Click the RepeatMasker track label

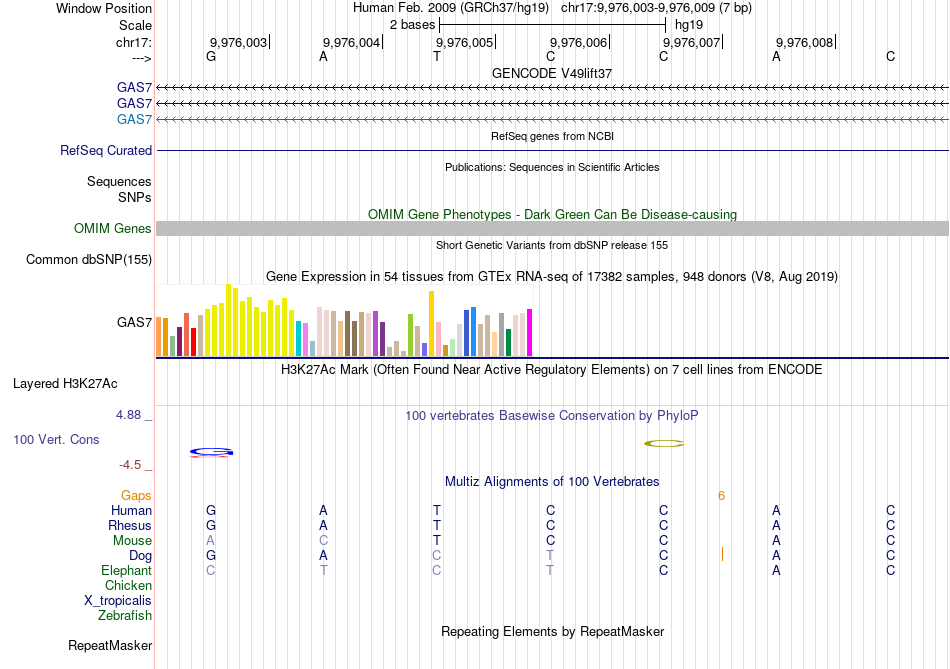coord(110,646)
